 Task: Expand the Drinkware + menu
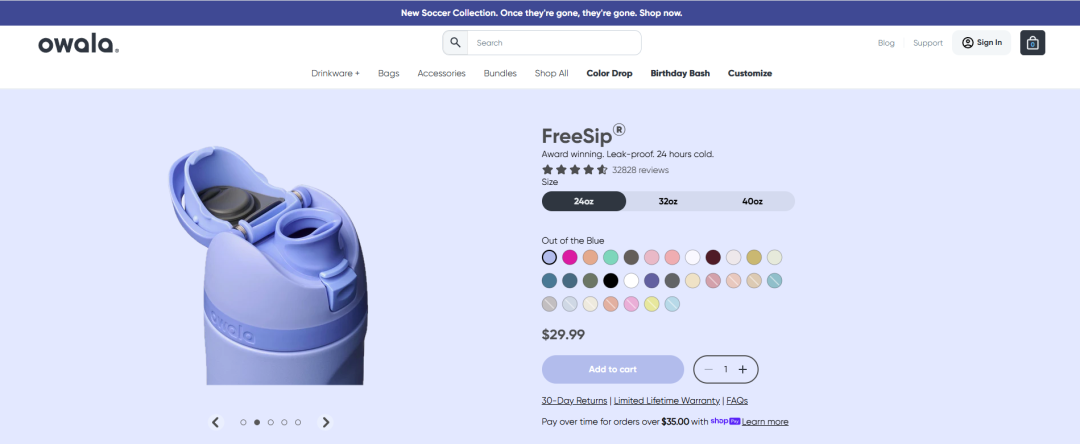coord(335,73)
